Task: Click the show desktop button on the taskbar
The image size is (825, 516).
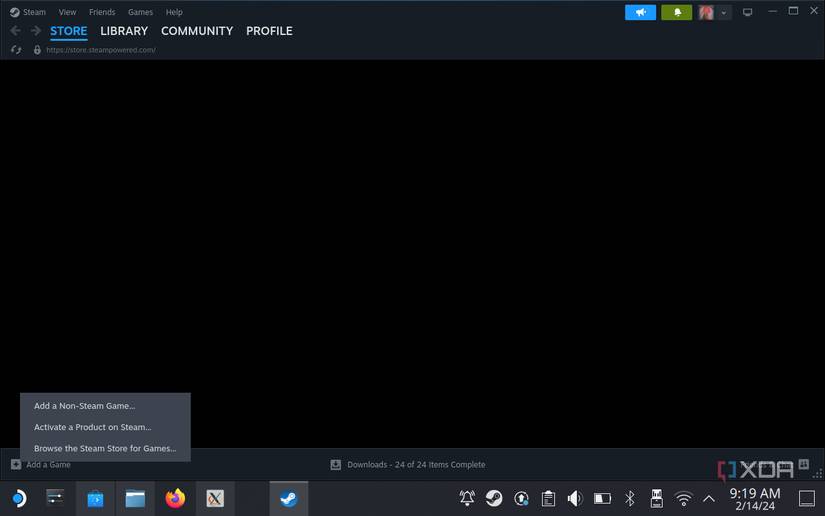Action: tap(807, 498)
